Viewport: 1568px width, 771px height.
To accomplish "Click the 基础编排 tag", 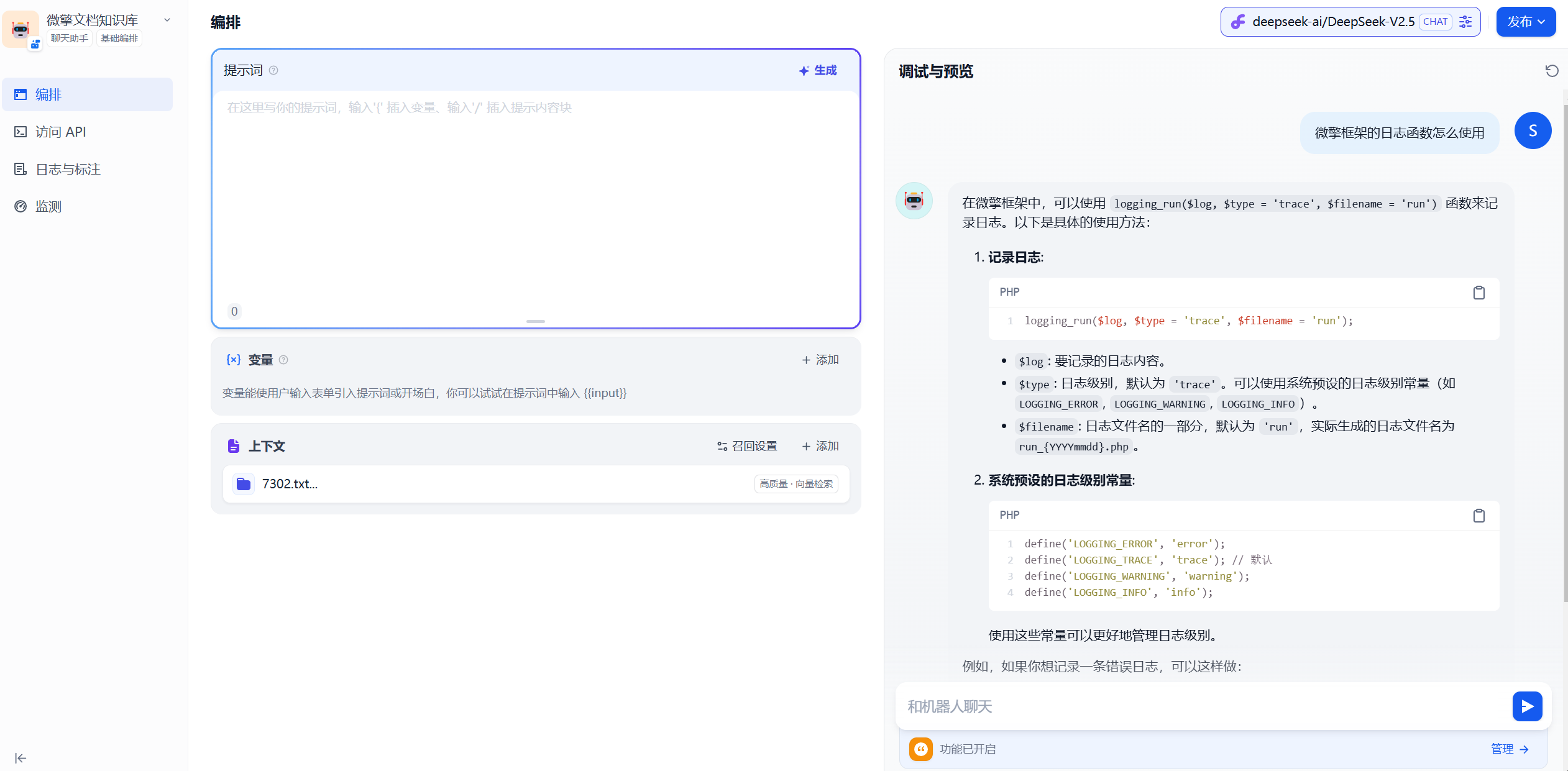I will [119, 39].
